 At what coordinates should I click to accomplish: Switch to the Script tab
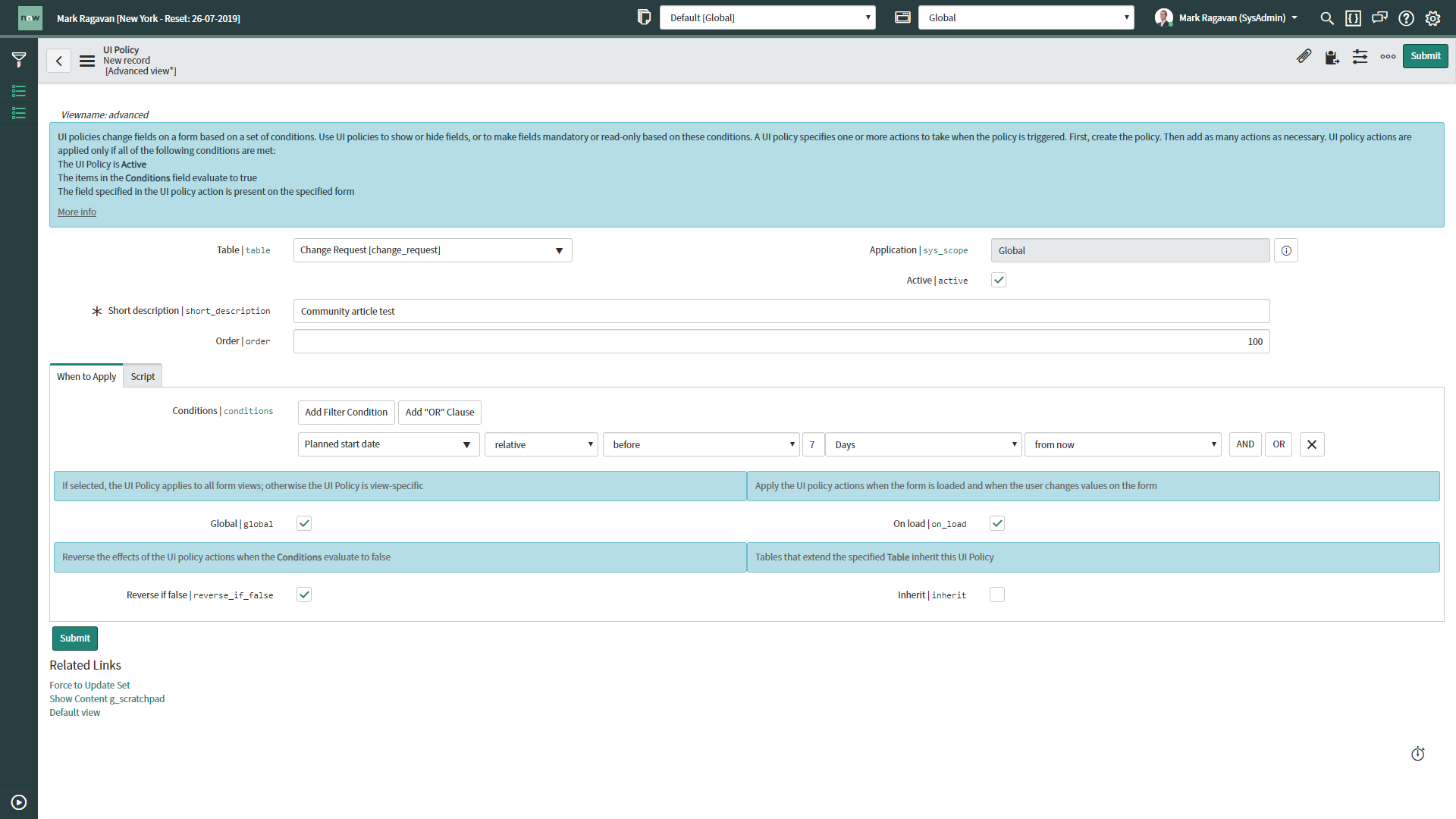point(142,375)
